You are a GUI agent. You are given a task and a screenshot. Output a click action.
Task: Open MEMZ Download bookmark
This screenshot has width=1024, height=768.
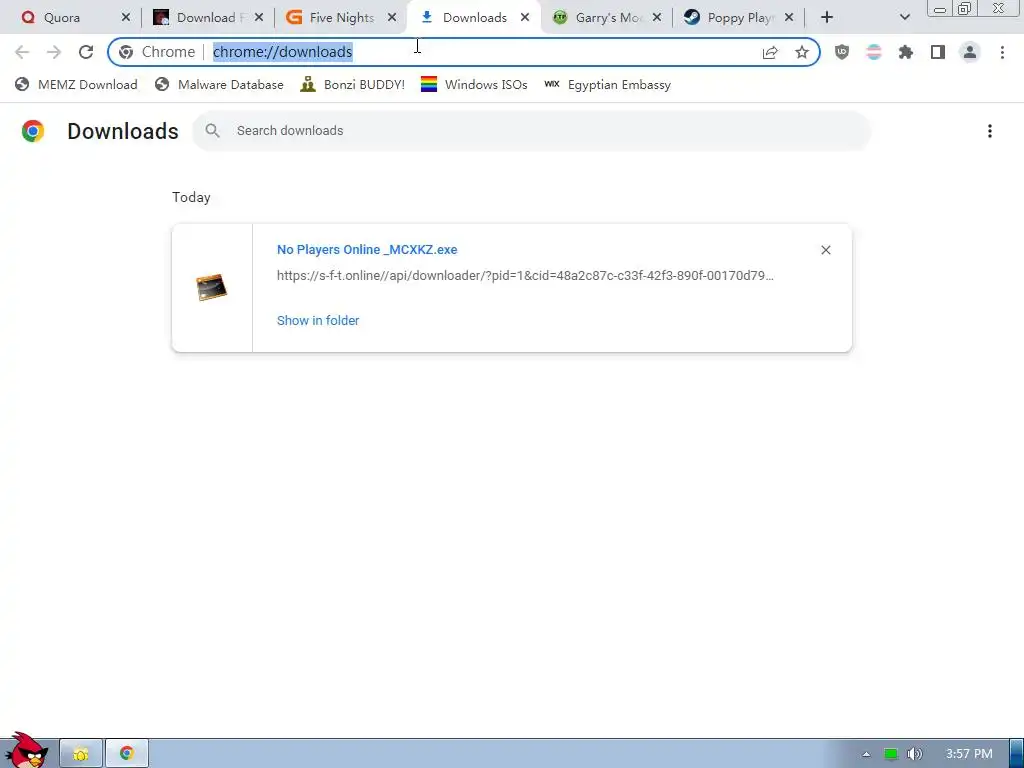point(76,84)
